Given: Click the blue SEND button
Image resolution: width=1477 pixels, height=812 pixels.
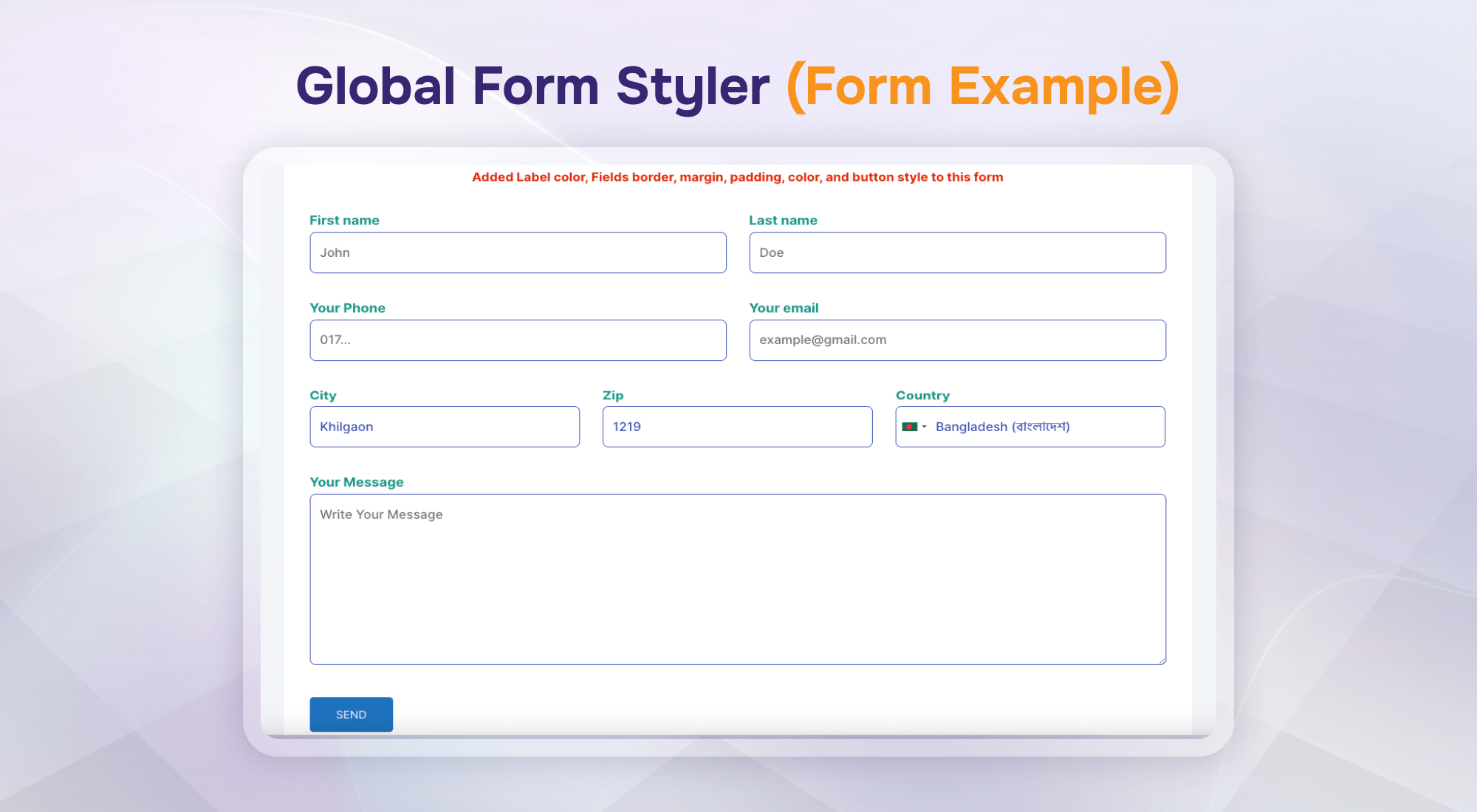Looking at the screenshot, I should point(351,715).
